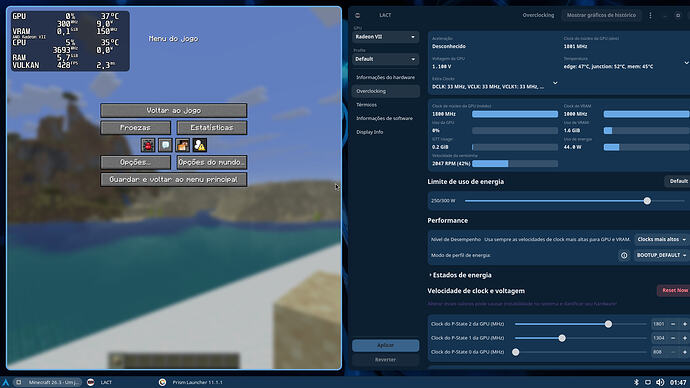Open Informações do hardware page
Screen dimensions: 690x388
tap(385, 77)
